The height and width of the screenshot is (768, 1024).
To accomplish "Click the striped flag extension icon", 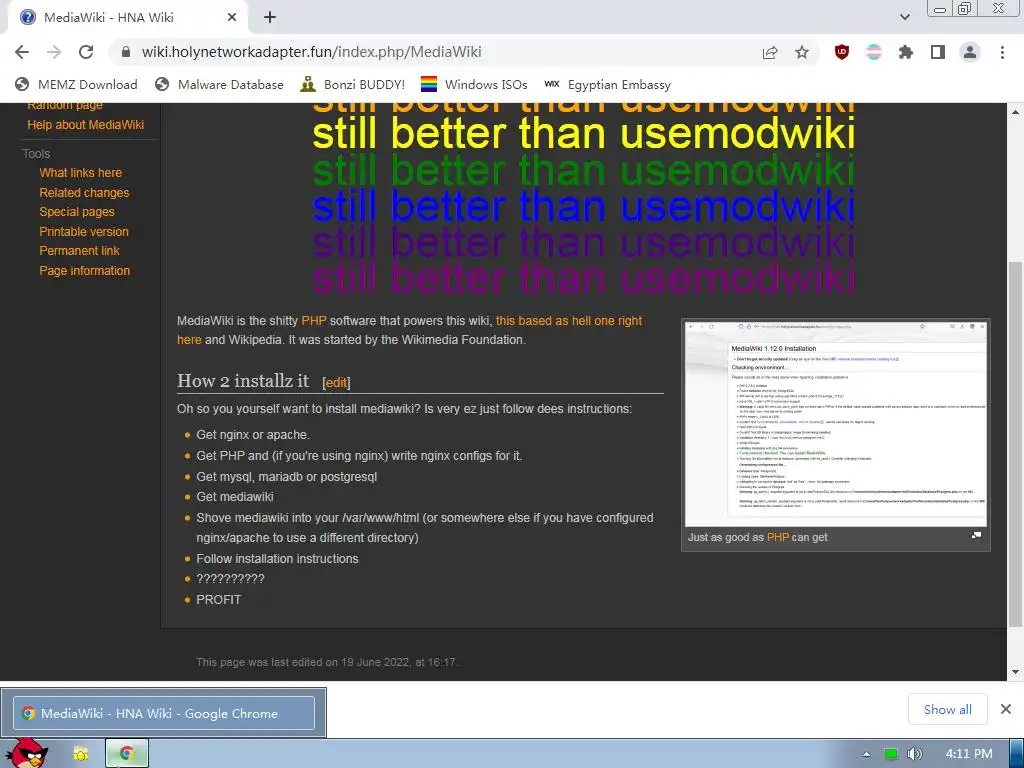I will coord(874,52).
